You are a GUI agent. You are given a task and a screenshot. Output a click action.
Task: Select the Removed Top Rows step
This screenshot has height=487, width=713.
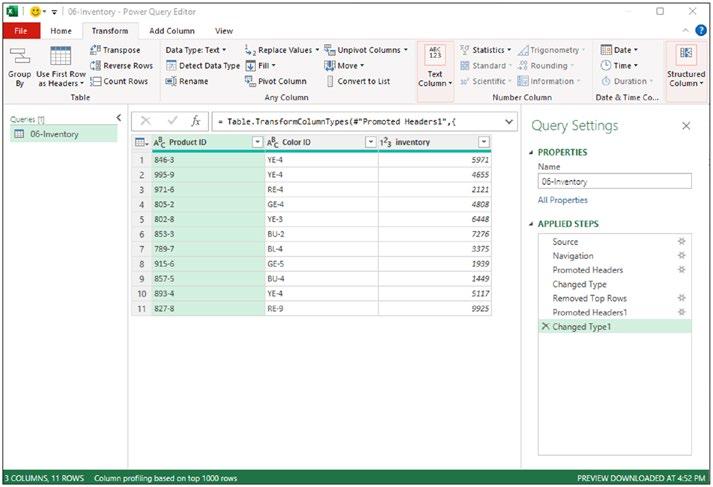click(x=589, y=298)
